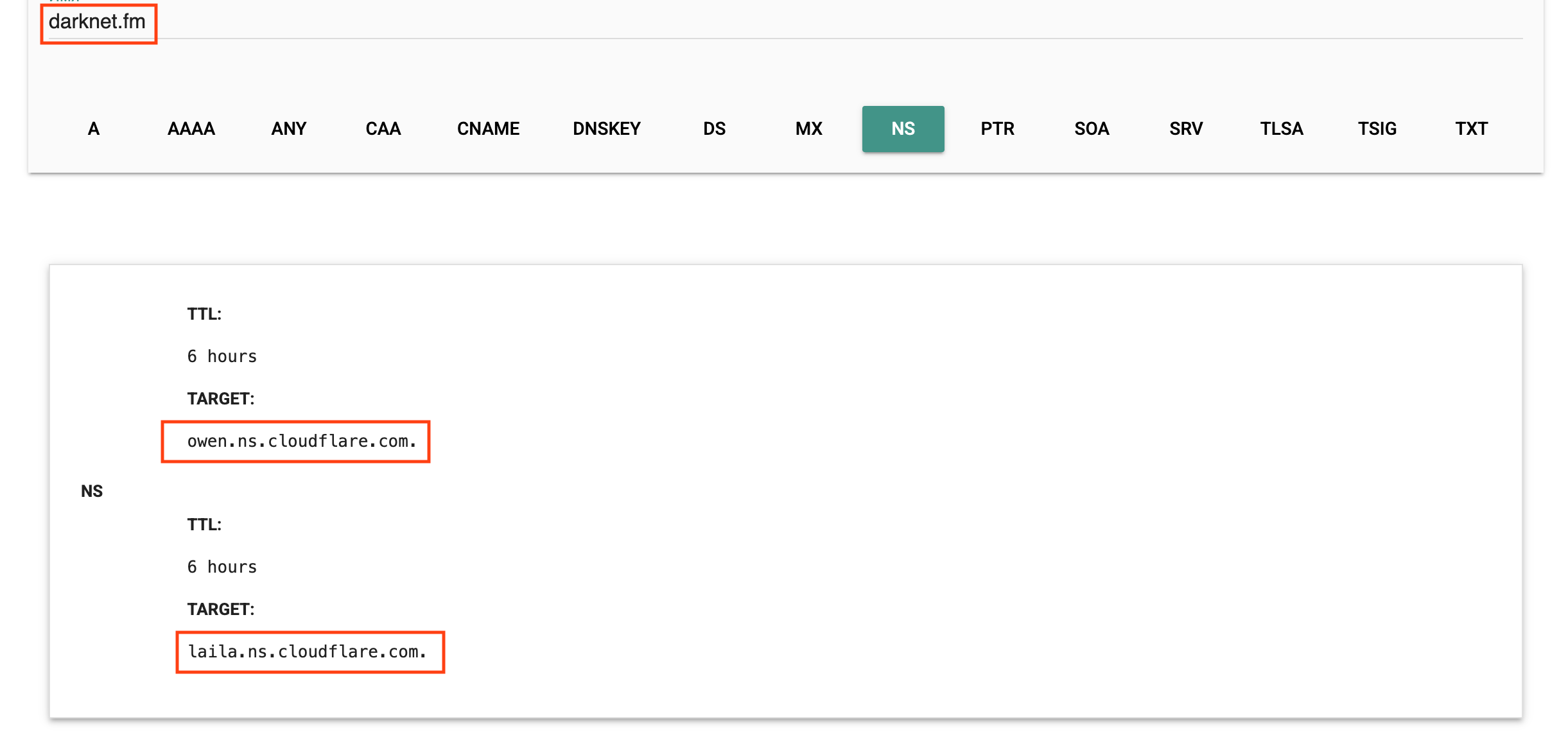This screenshot has height=737, width=1568.
Task: Choose the PTR record type
Action: (997, 128)
